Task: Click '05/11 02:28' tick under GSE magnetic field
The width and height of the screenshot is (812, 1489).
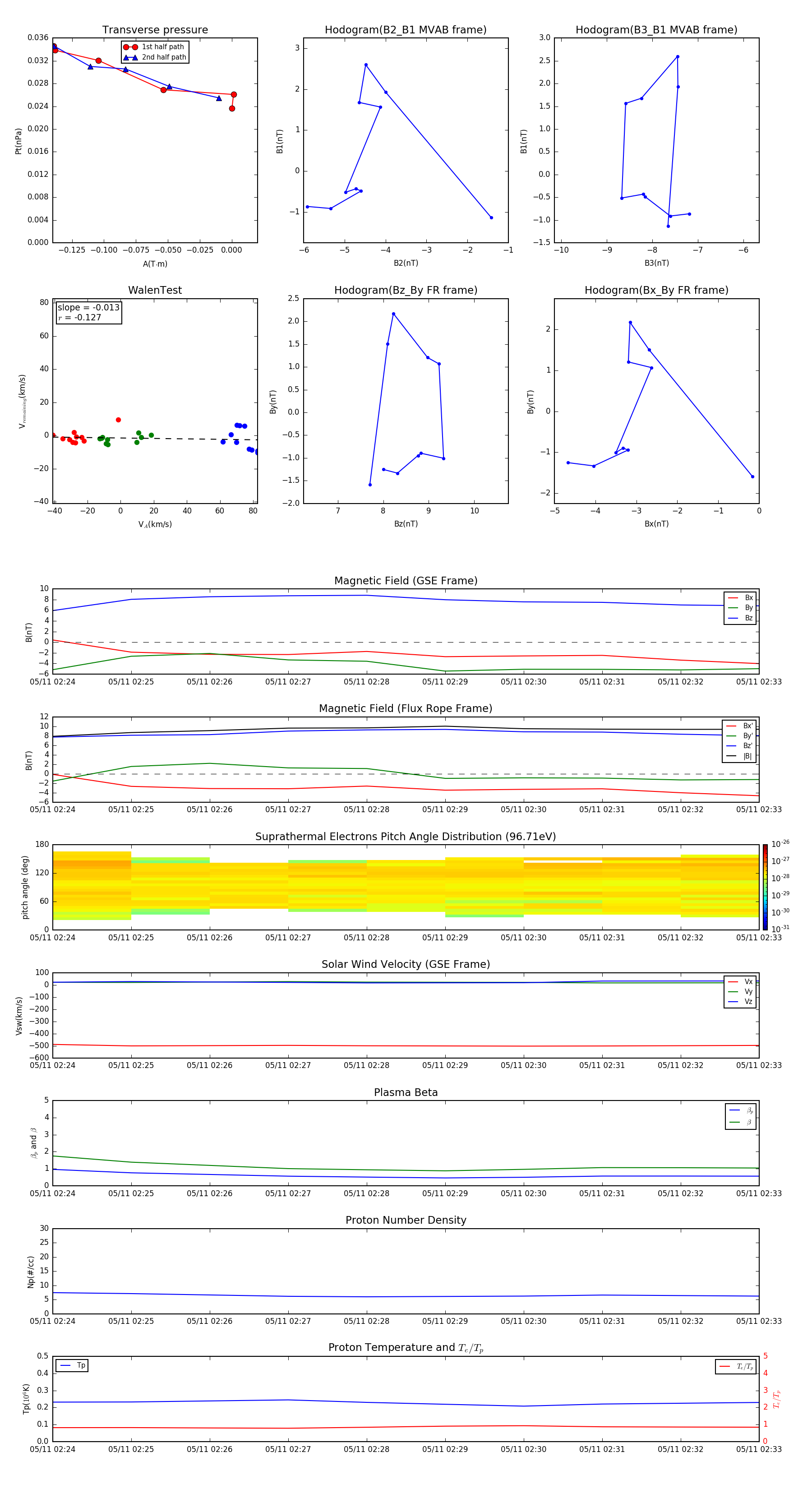Action: coord(366,682)
